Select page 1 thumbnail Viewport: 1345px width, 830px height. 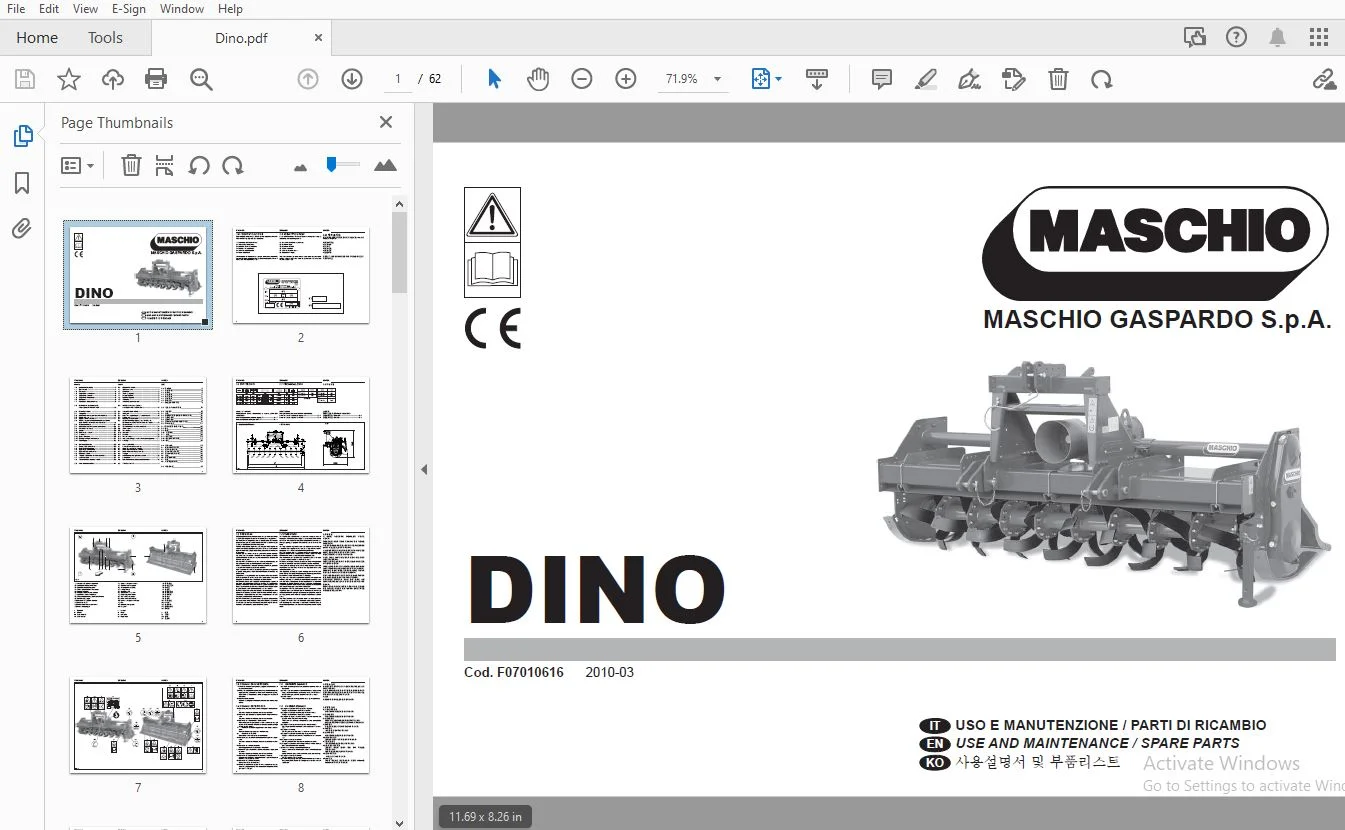coord(138,274)
